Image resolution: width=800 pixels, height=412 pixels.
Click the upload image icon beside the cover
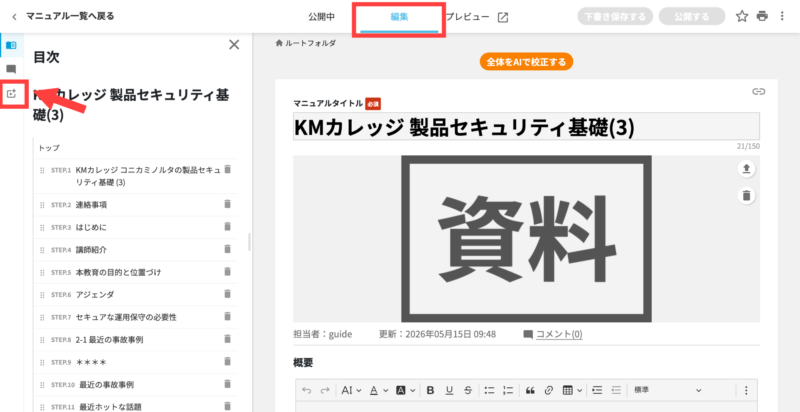point(746,169)
